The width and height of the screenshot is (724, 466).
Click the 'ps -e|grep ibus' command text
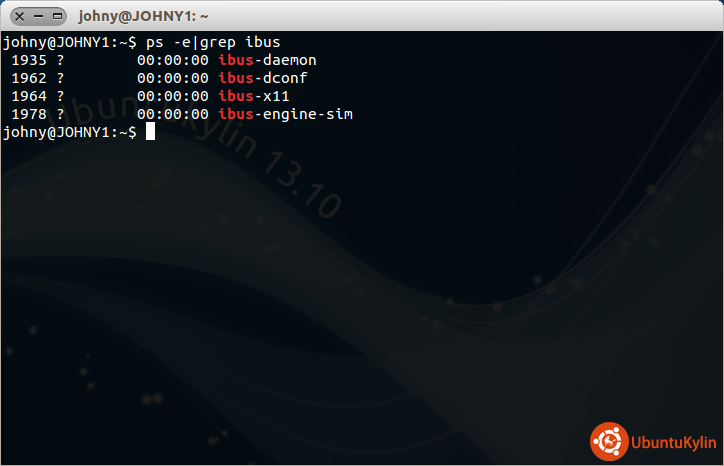tap(213, 42)
